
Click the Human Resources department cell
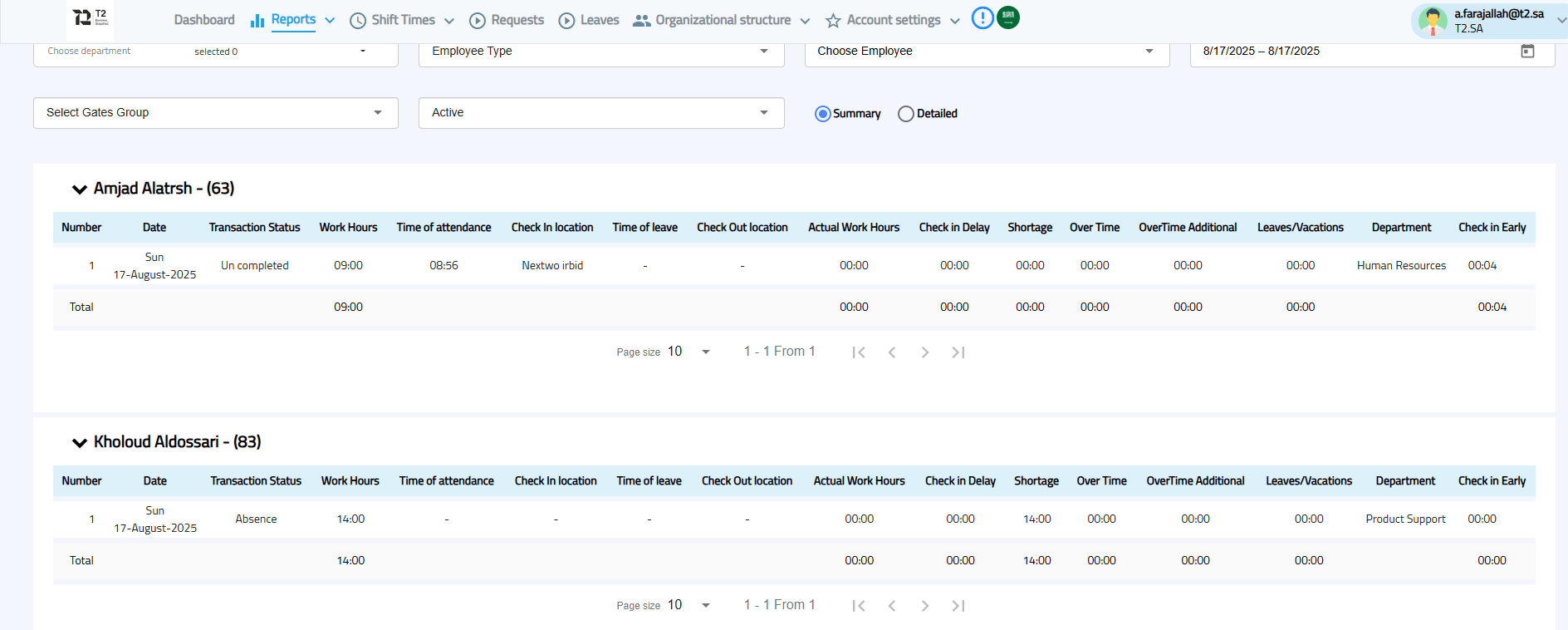pyautogui.click(x=1402, y=266)
